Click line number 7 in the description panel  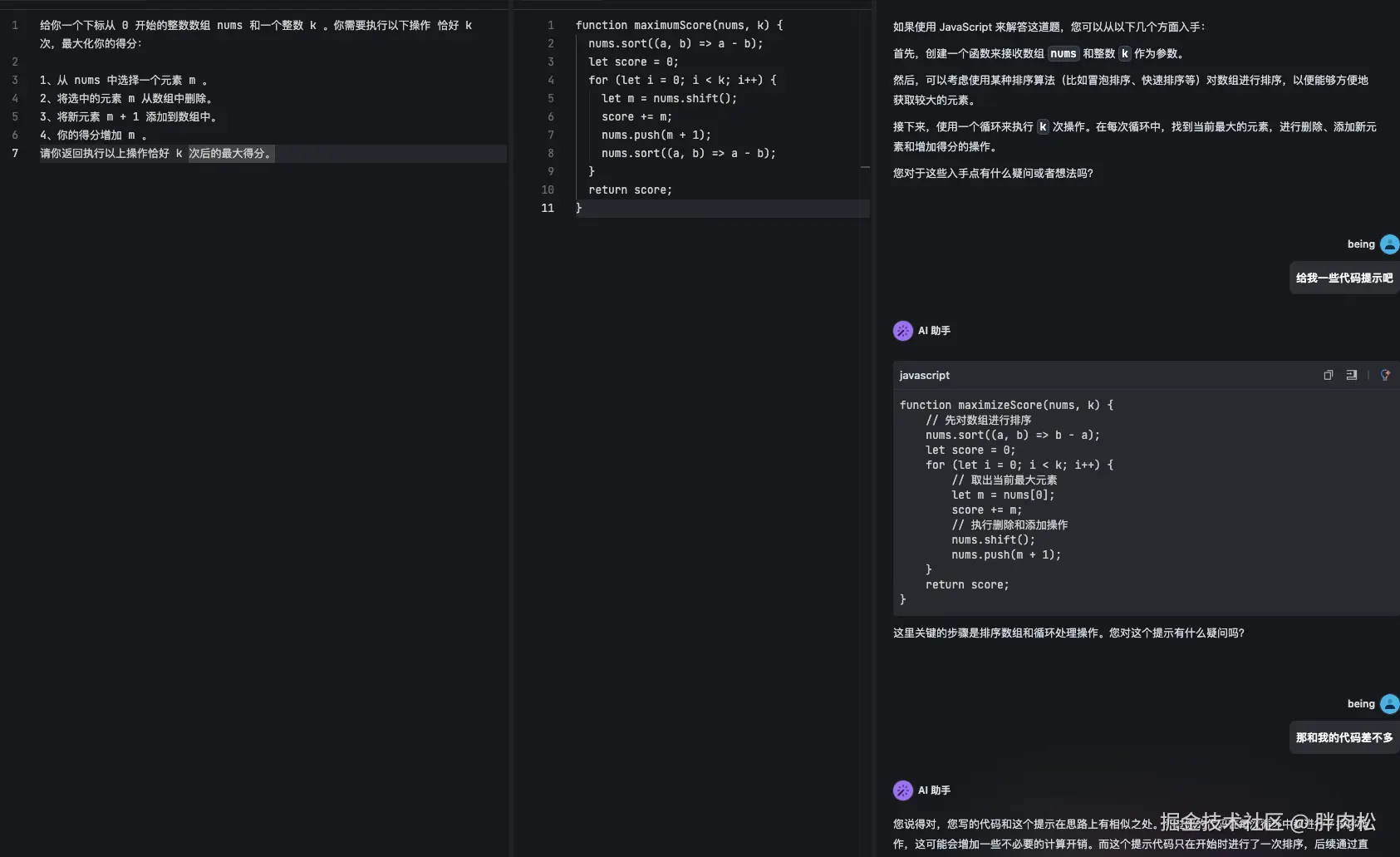15,153
